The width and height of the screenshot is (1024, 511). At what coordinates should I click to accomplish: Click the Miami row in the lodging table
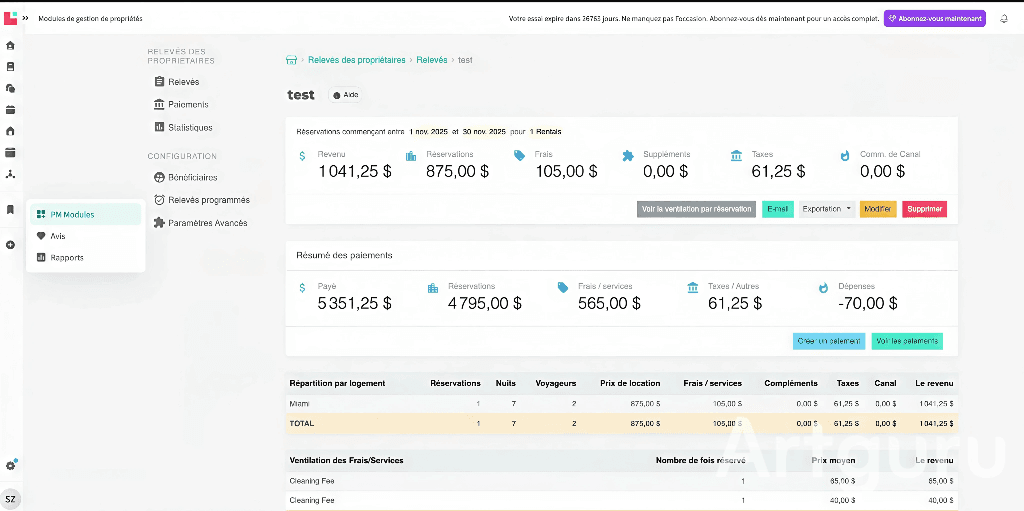622,404
